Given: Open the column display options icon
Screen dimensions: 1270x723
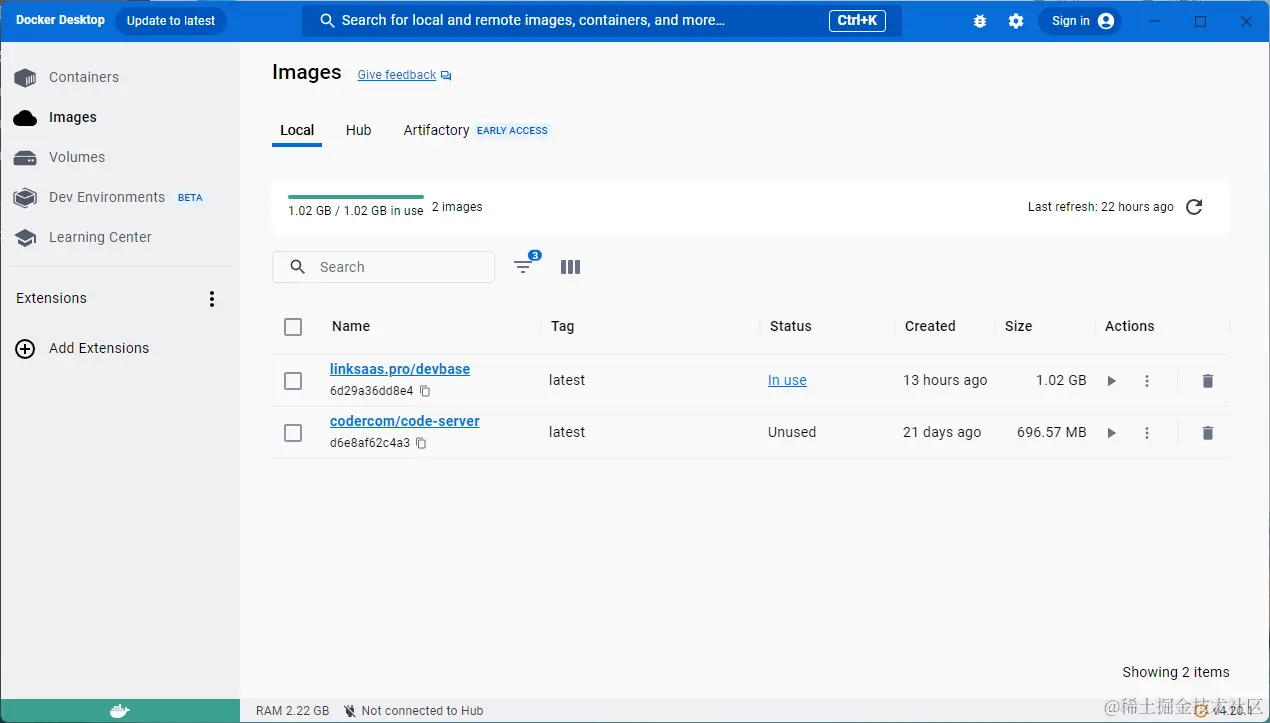Looking at the screenshot, I should (571, 267).
